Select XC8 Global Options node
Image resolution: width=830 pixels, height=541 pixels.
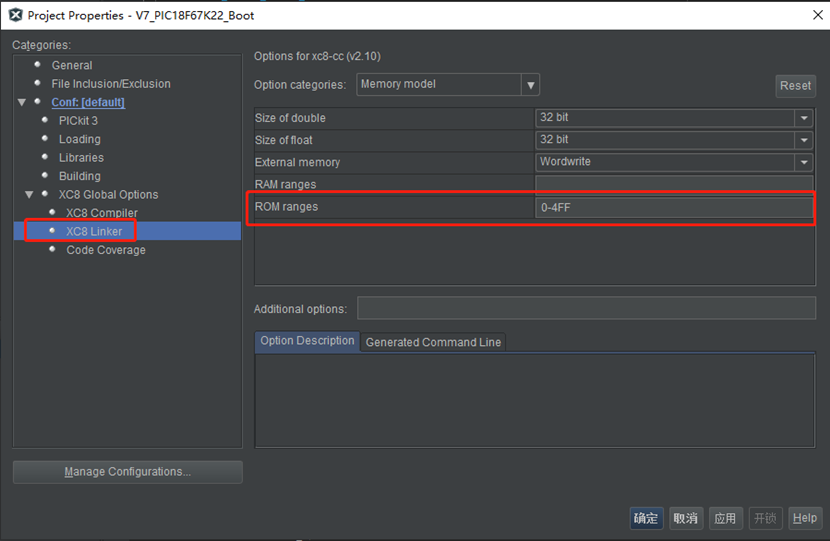point(108,194)
